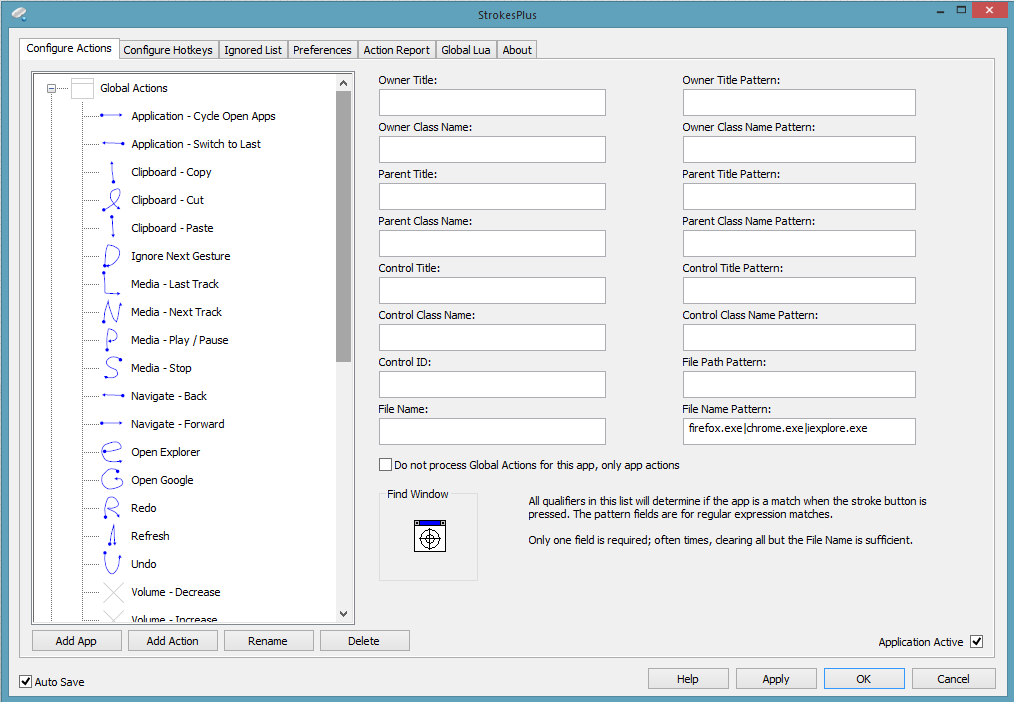
Task: Confirm settings with the OK button
Action: point(864,679)
